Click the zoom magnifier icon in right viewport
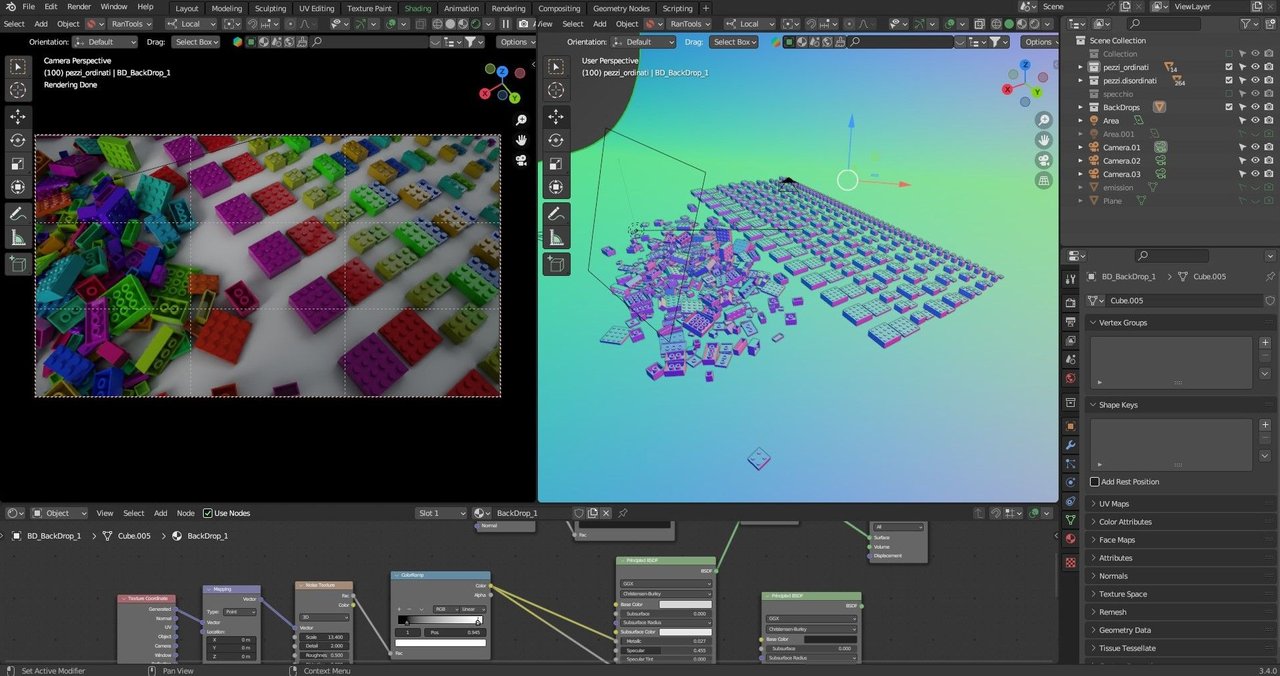 (x=1044, y=120)
